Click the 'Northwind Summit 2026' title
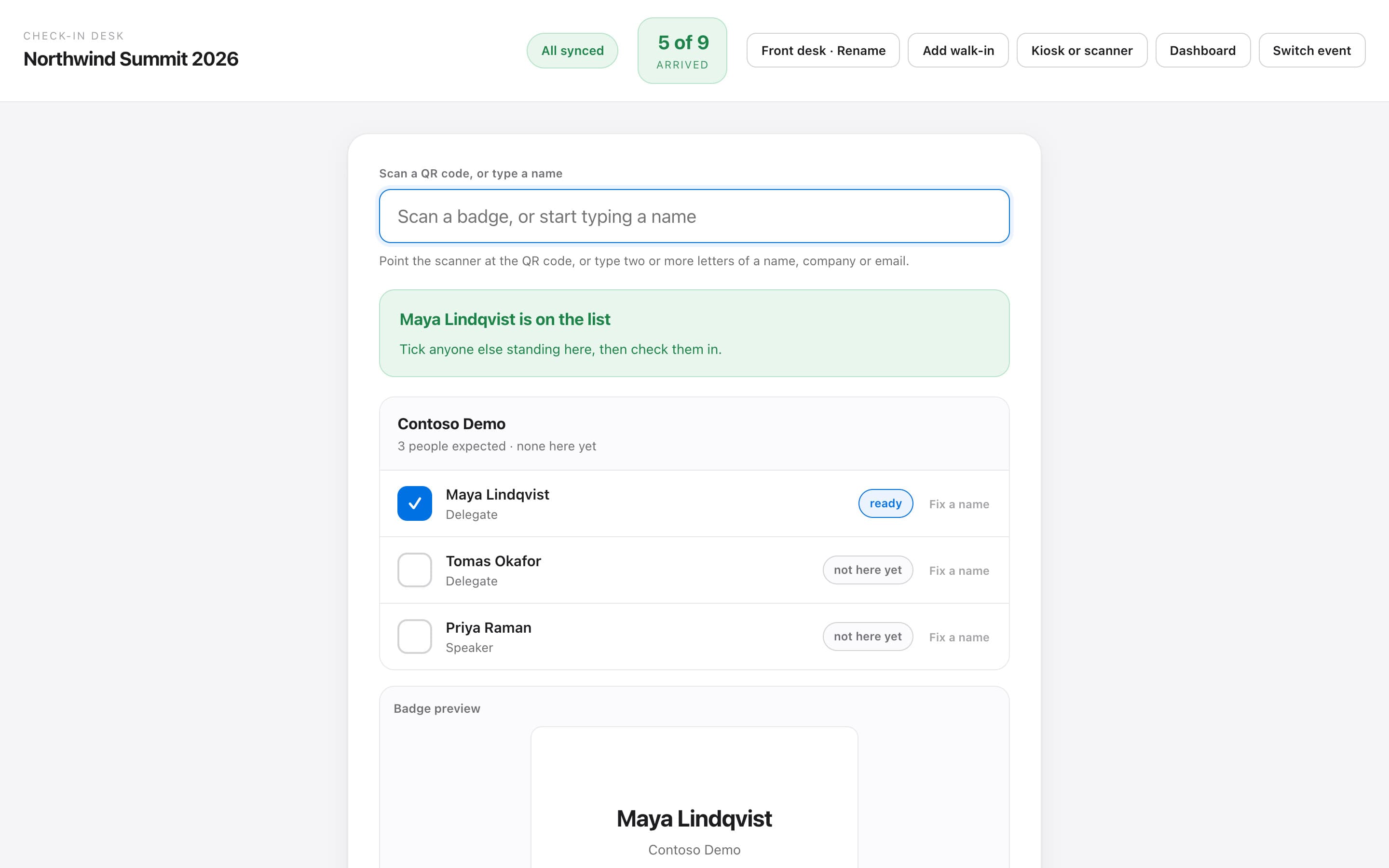 pos(131,58)
